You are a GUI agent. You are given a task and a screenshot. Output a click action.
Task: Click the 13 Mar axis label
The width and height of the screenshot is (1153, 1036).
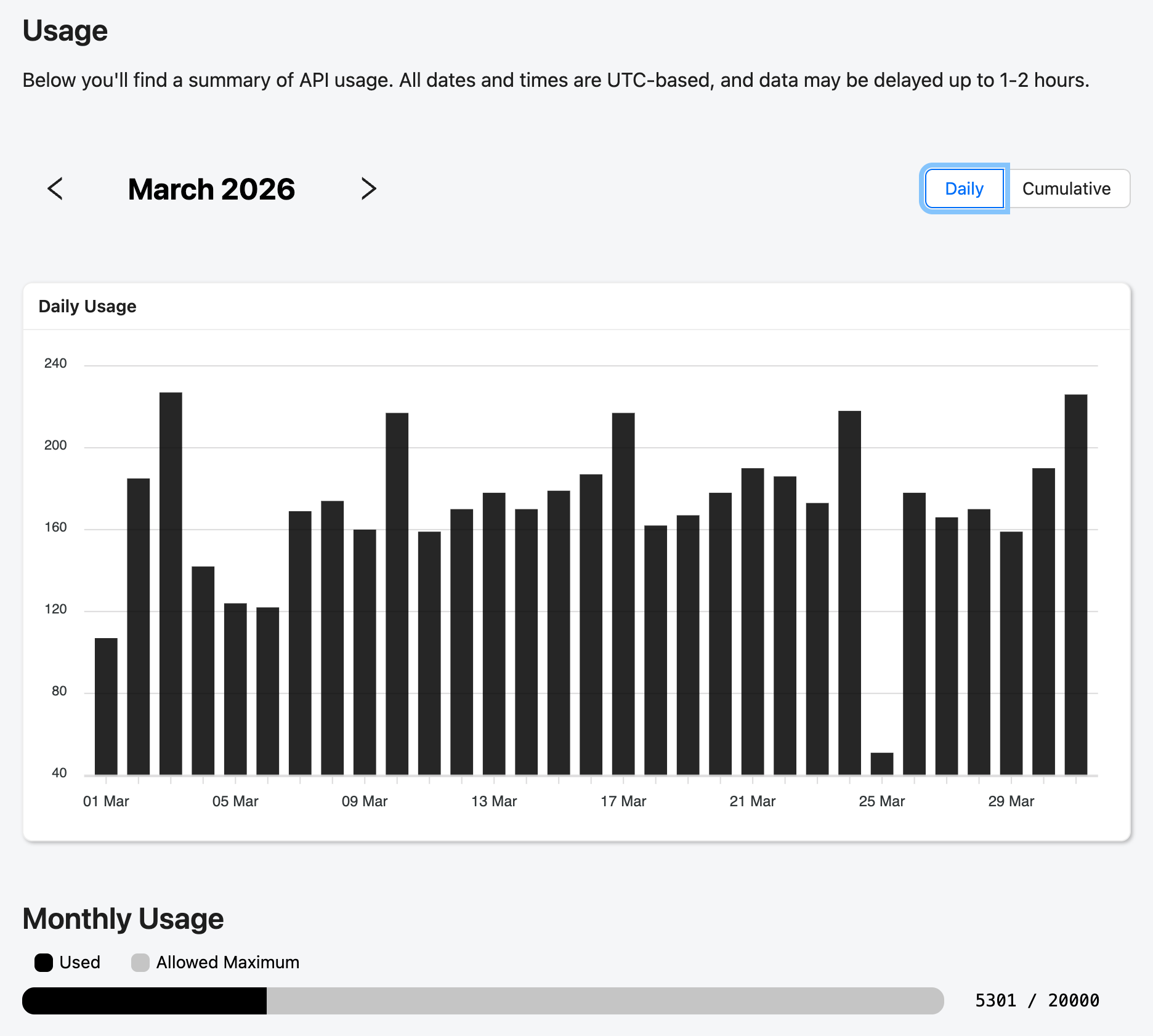[x=495, y=801]
